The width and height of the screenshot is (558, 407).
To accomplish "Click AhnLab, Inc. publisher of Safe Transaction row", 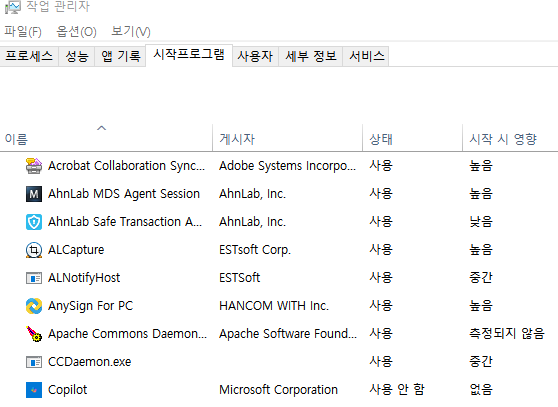I will pos(252,222).
